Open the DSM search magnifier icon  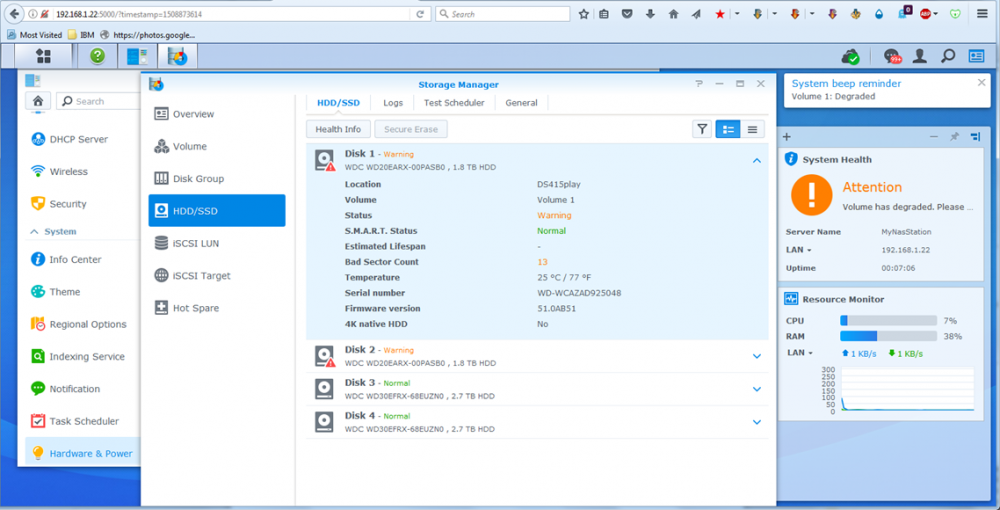click(948, 56)
